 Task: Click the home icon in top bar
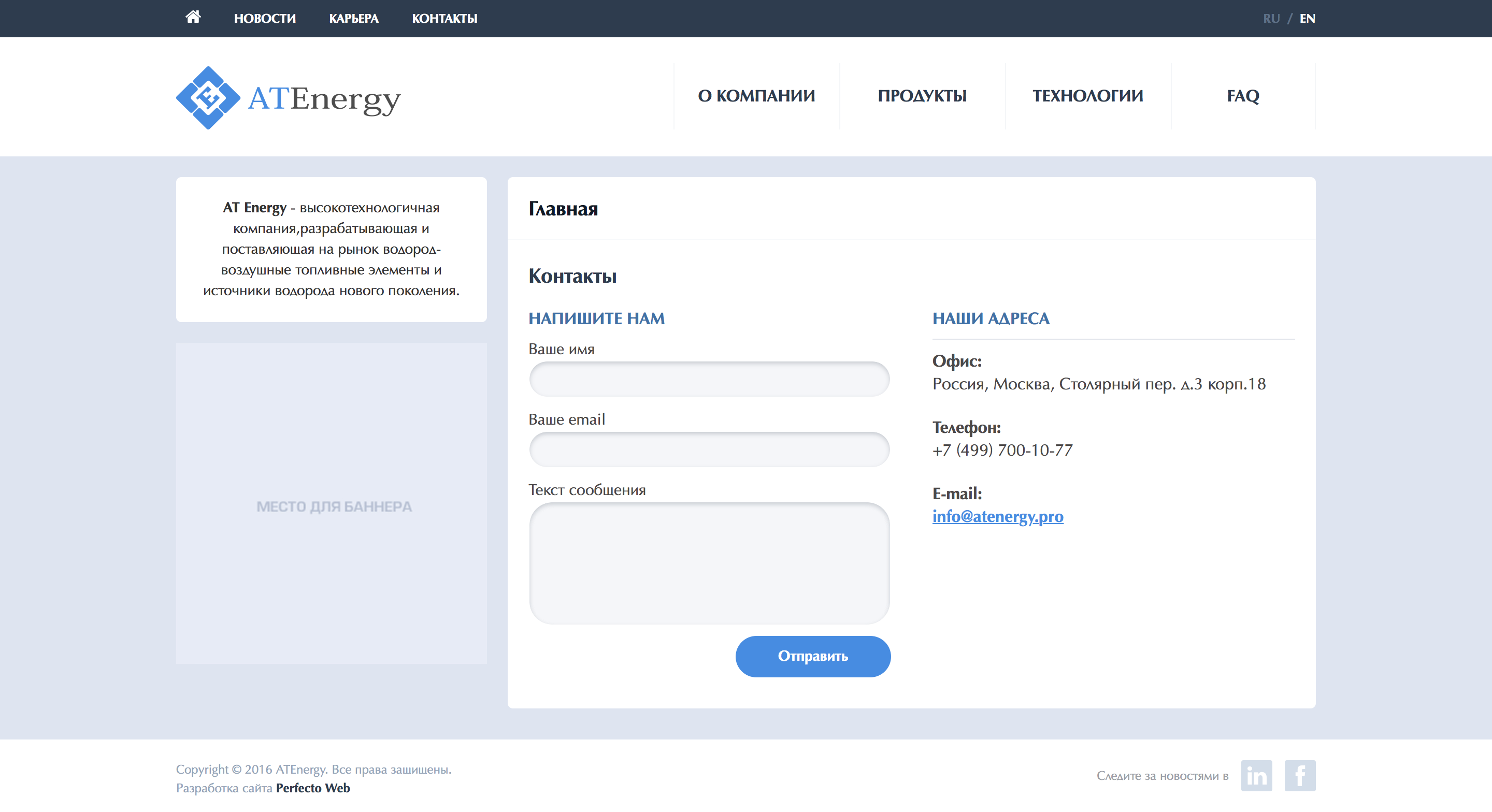(x=193, y=18)
